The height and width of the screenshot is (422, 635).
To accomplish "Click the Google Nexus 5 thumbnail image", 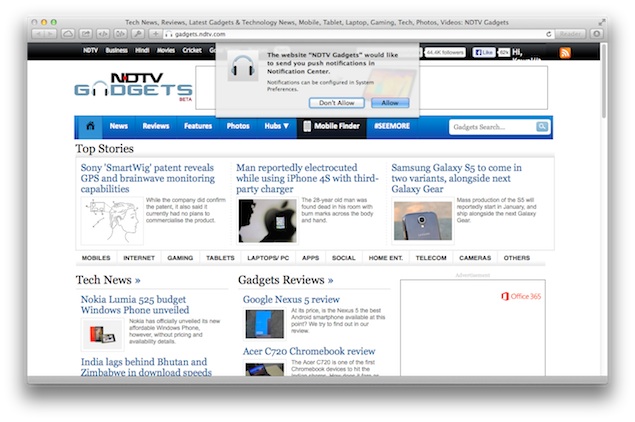I will click(264, 324).
